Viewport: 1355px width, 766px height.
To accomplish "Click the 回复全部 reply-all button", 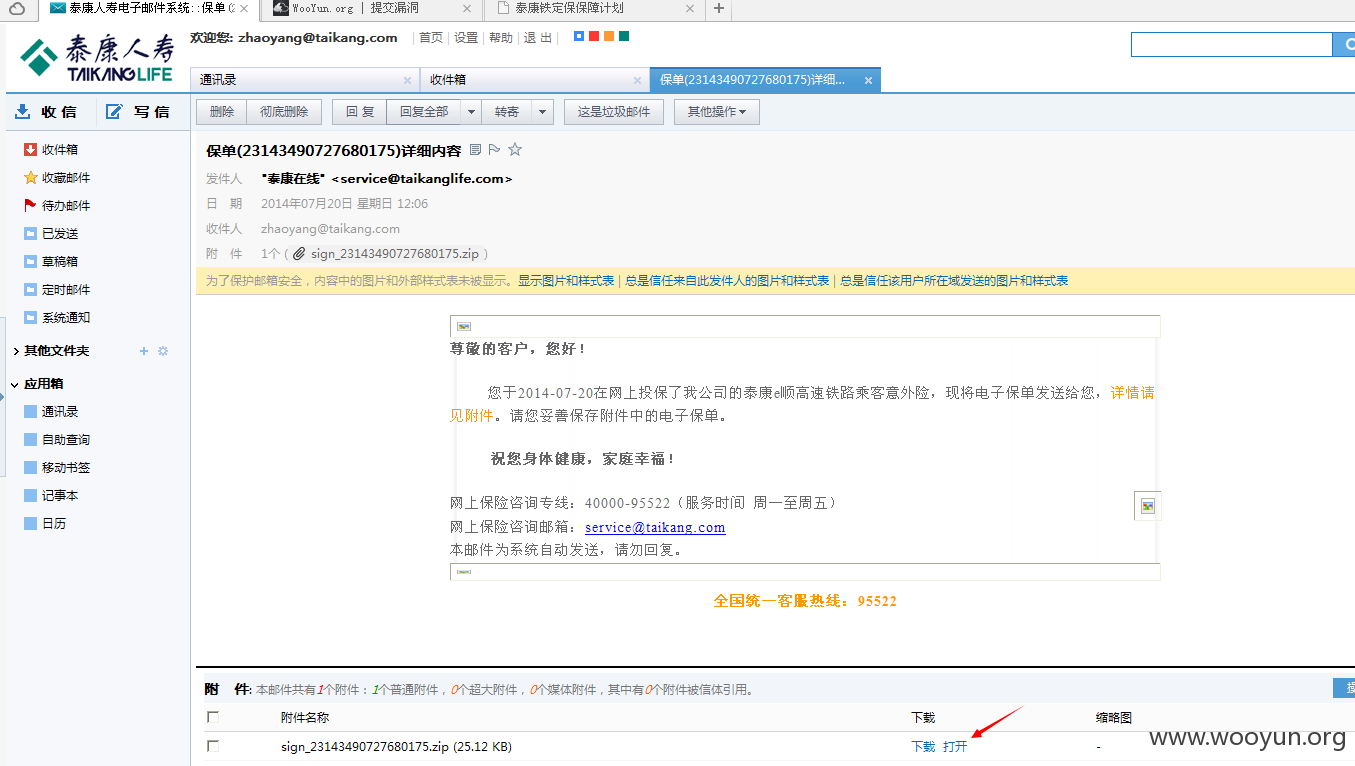I will (424, 112).
